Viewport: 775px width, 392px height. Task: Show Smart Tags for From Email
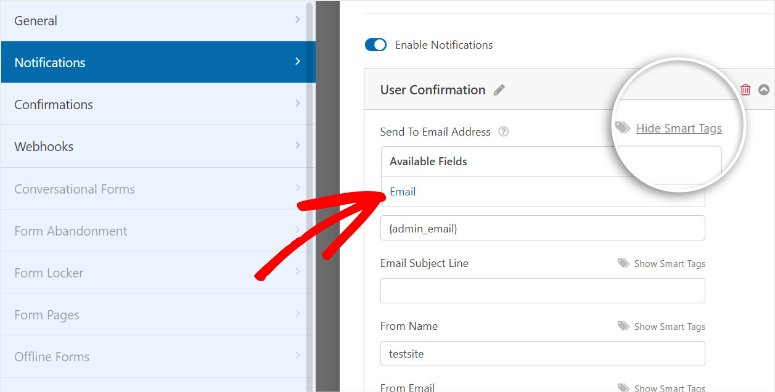click(x=669, y=388)
